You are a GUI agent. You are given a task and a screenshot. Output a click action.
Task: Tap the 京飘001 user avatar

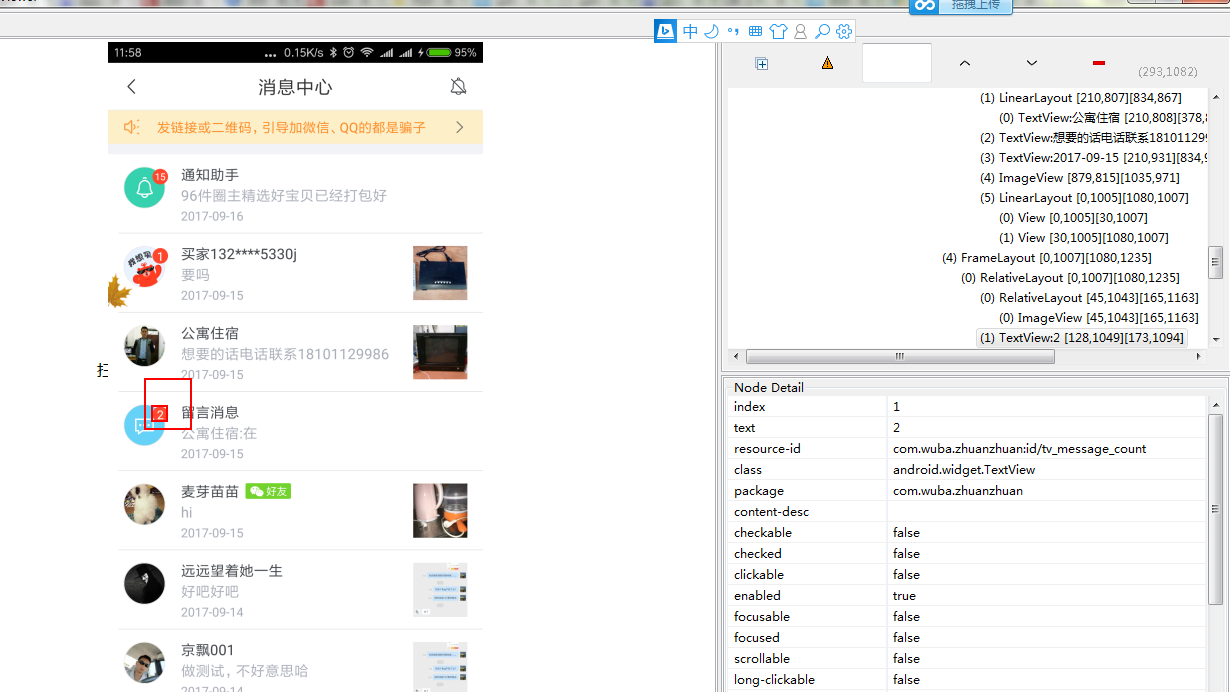144,662
